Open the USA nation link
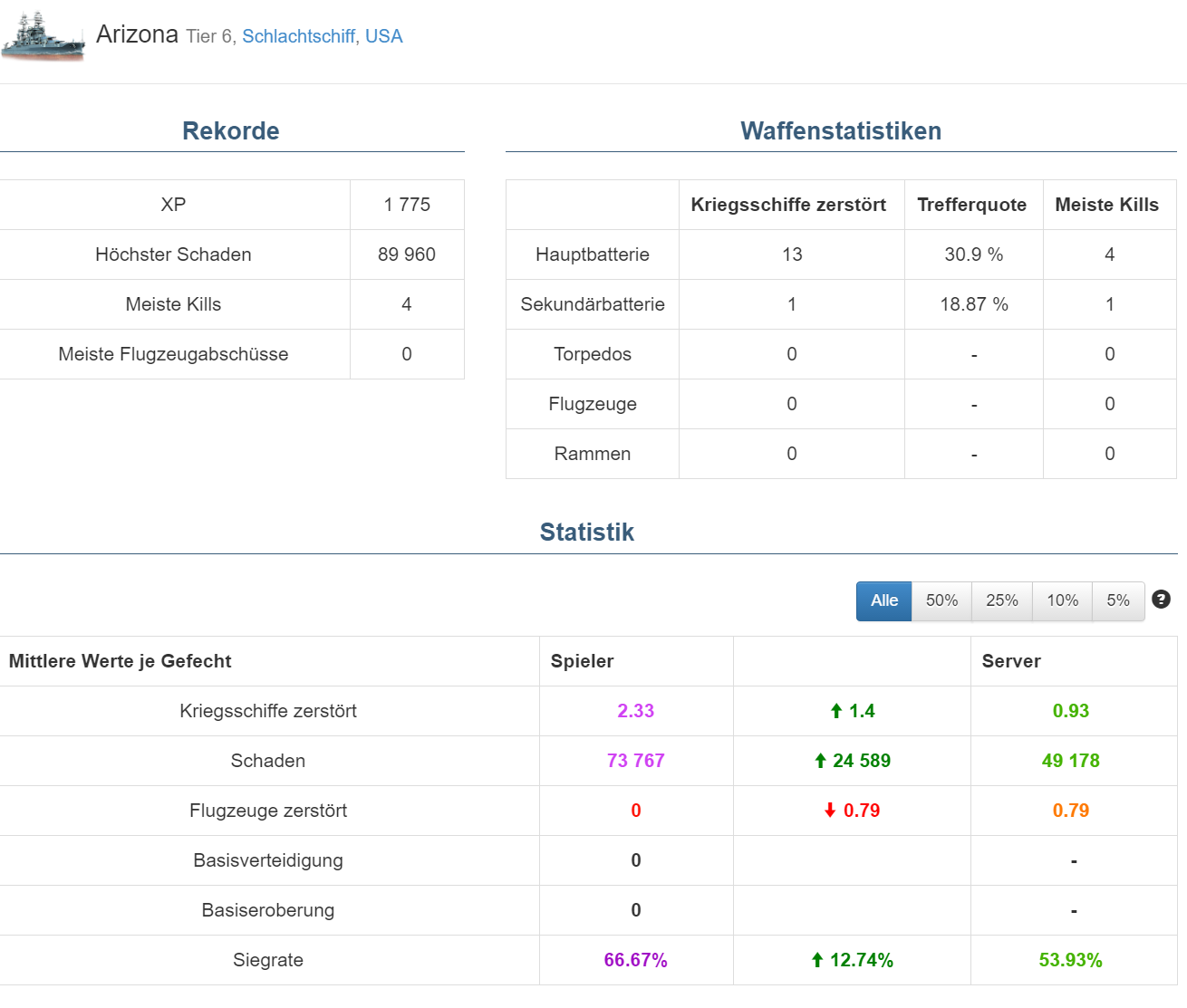This screenshot has width=1187, height=1008. (x=384, y=37)
